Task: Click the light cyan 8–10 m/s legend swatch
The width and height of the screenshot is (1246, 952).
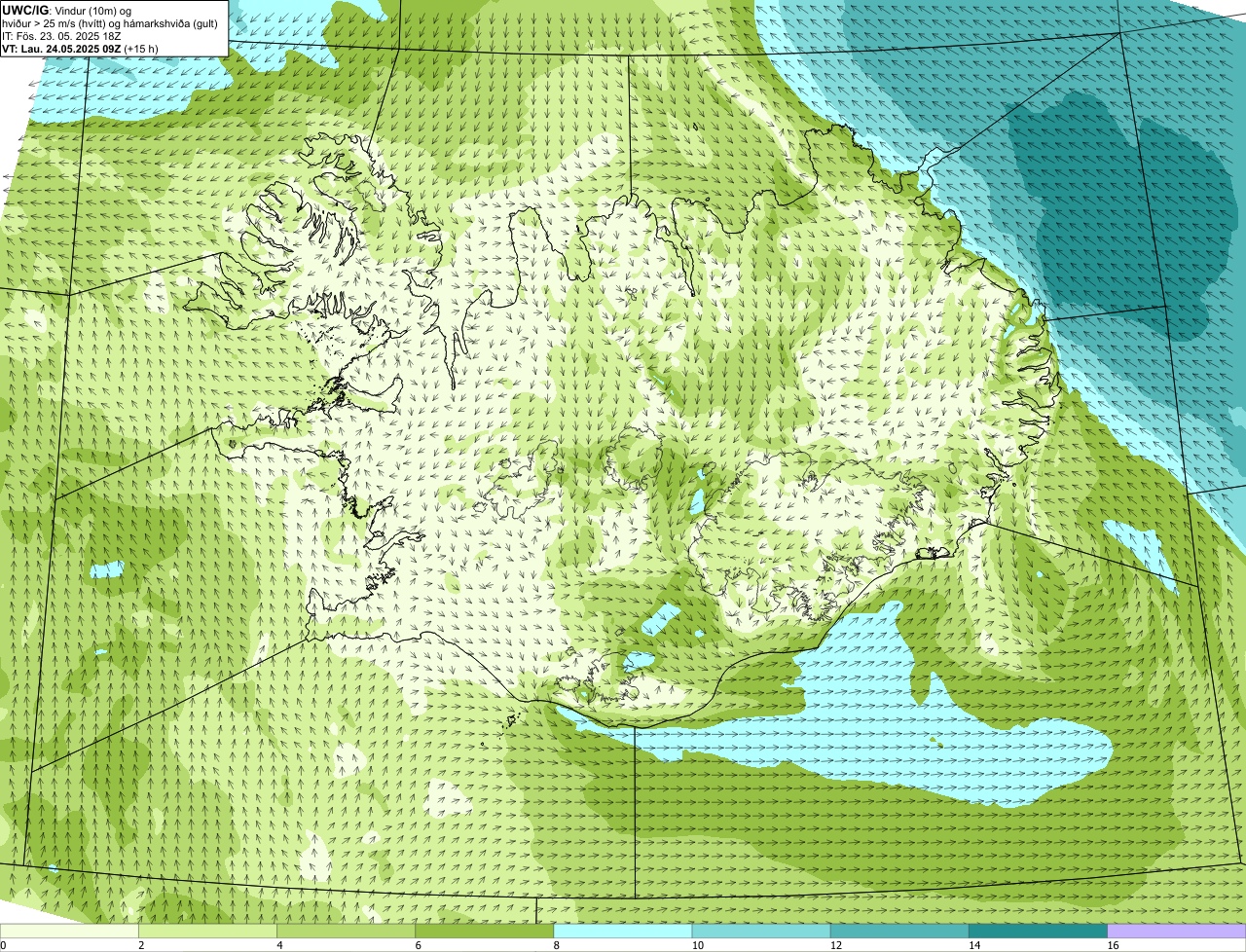Action: point(623,931)
